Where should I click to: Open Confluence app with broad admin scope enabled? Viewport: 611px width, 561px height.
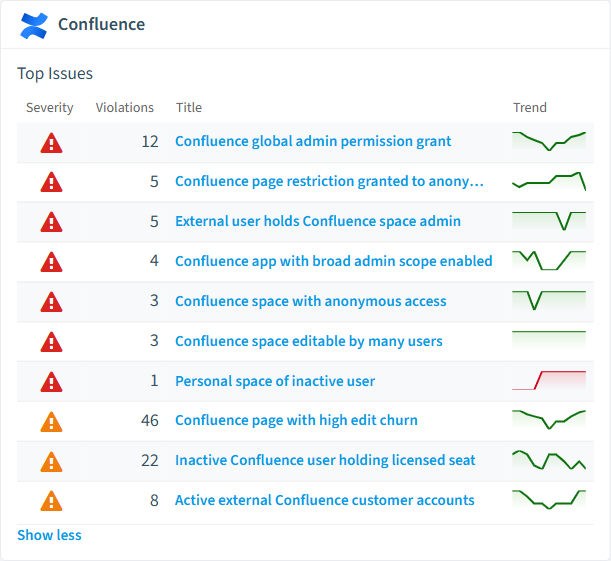click(x=334, y=261)
